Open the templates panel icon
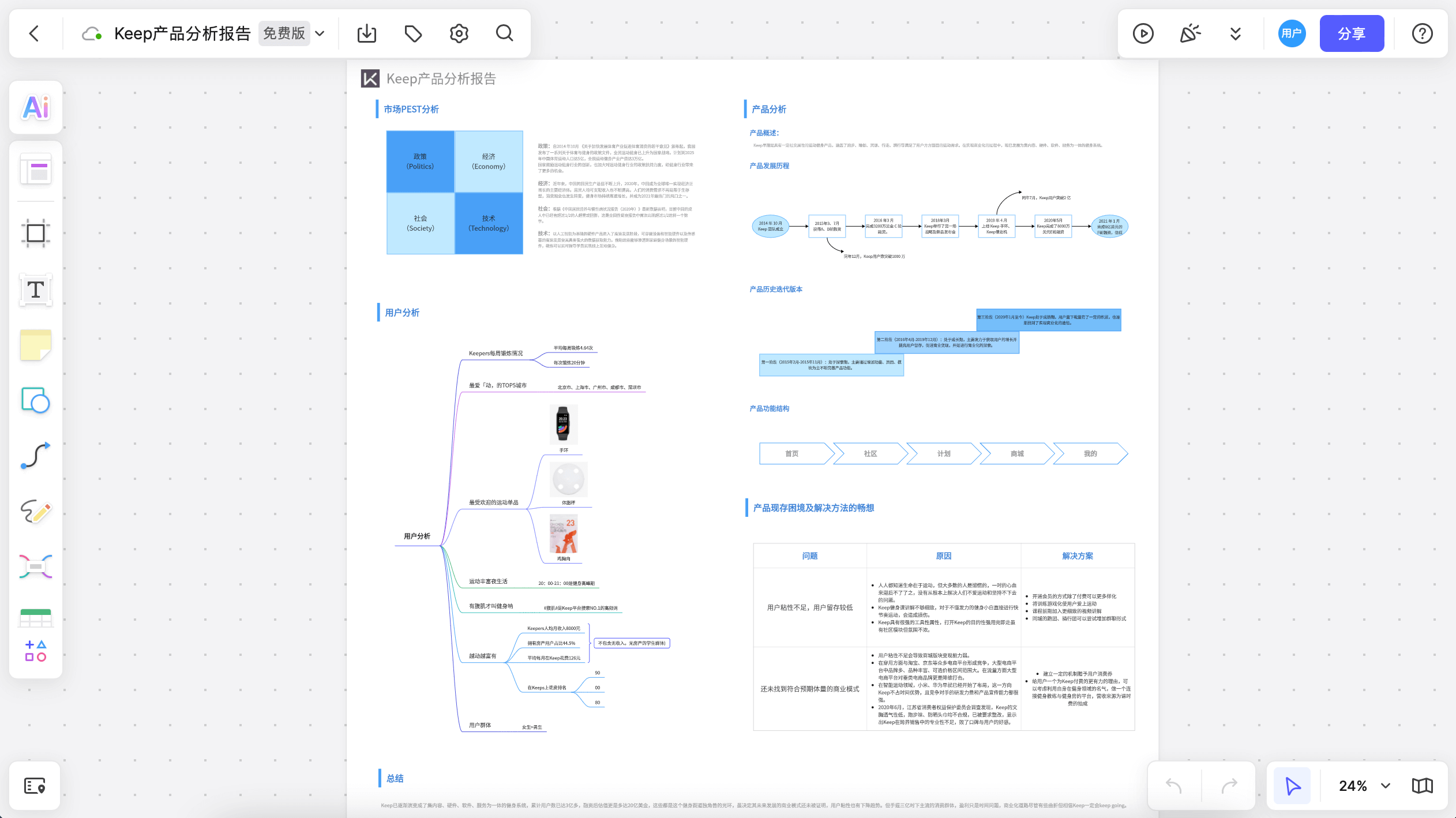 click(x=36, y=170)
